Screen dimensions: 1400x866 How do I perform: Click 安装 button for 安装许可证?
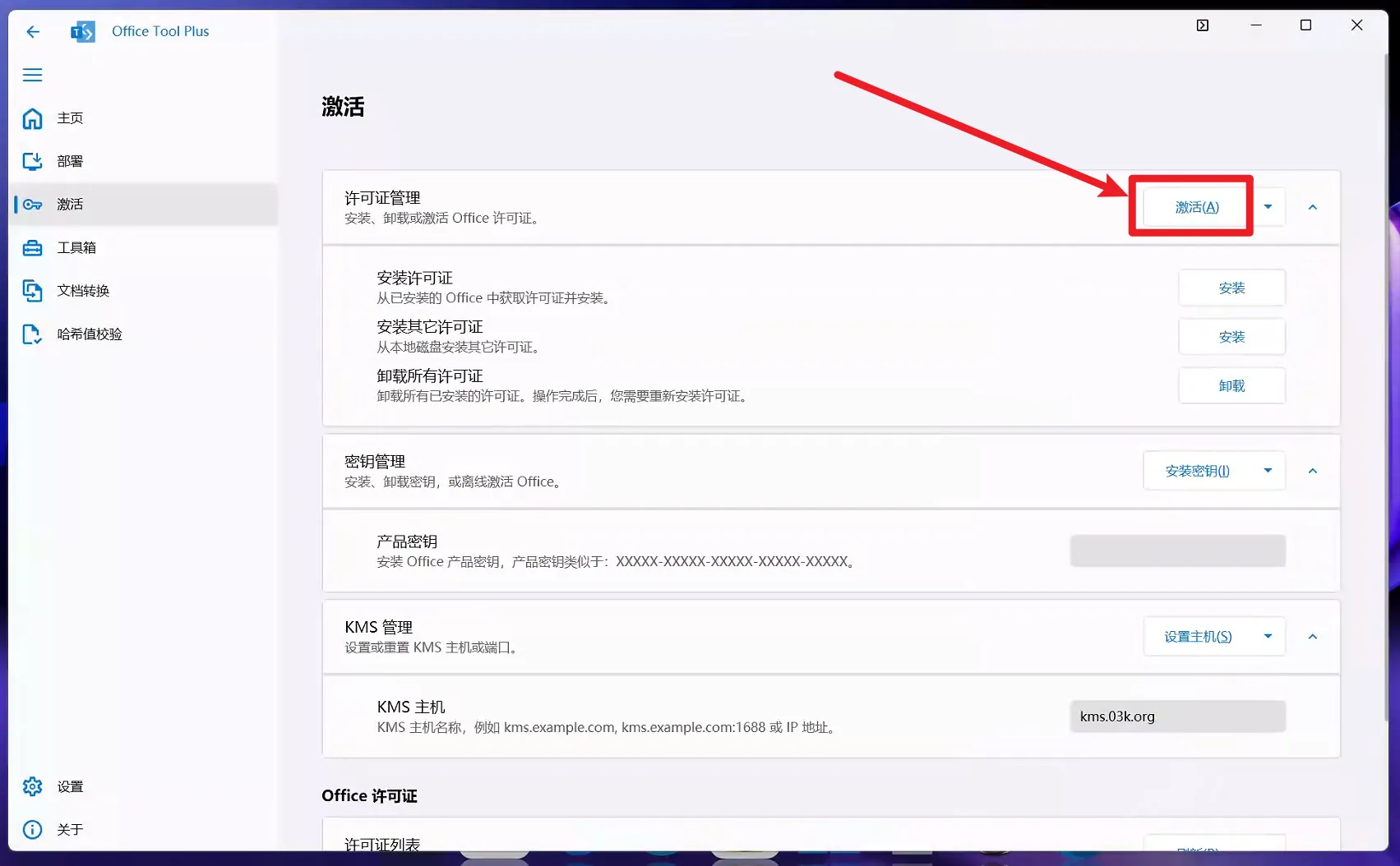(x=1231, y=288)
